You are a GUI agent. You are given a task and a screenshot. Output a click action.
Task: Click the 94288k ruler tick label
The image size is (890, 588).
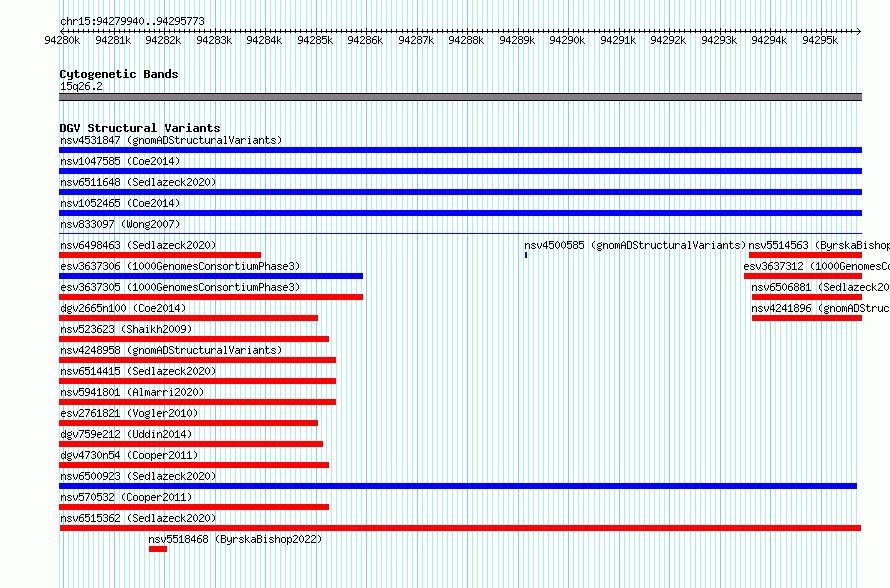point(466,40)
